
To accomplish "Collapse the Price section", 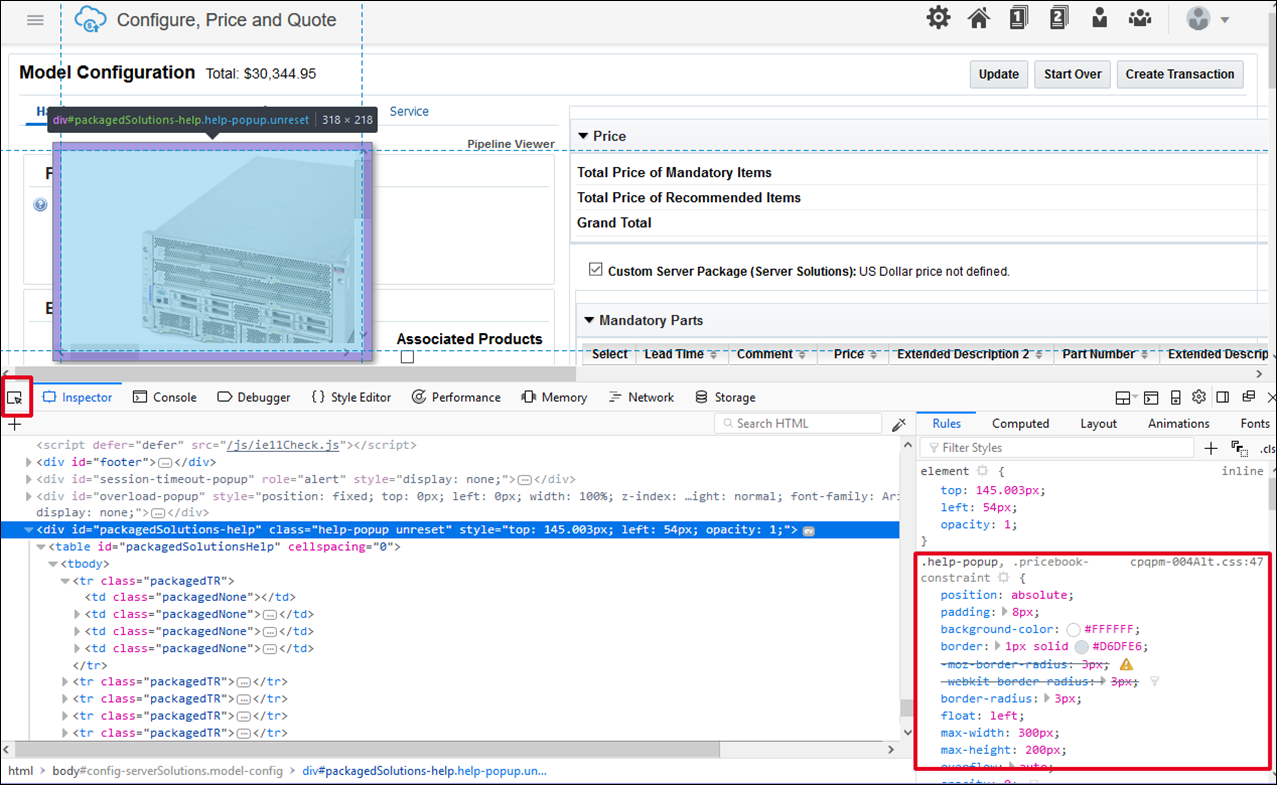I will point(583,136).
